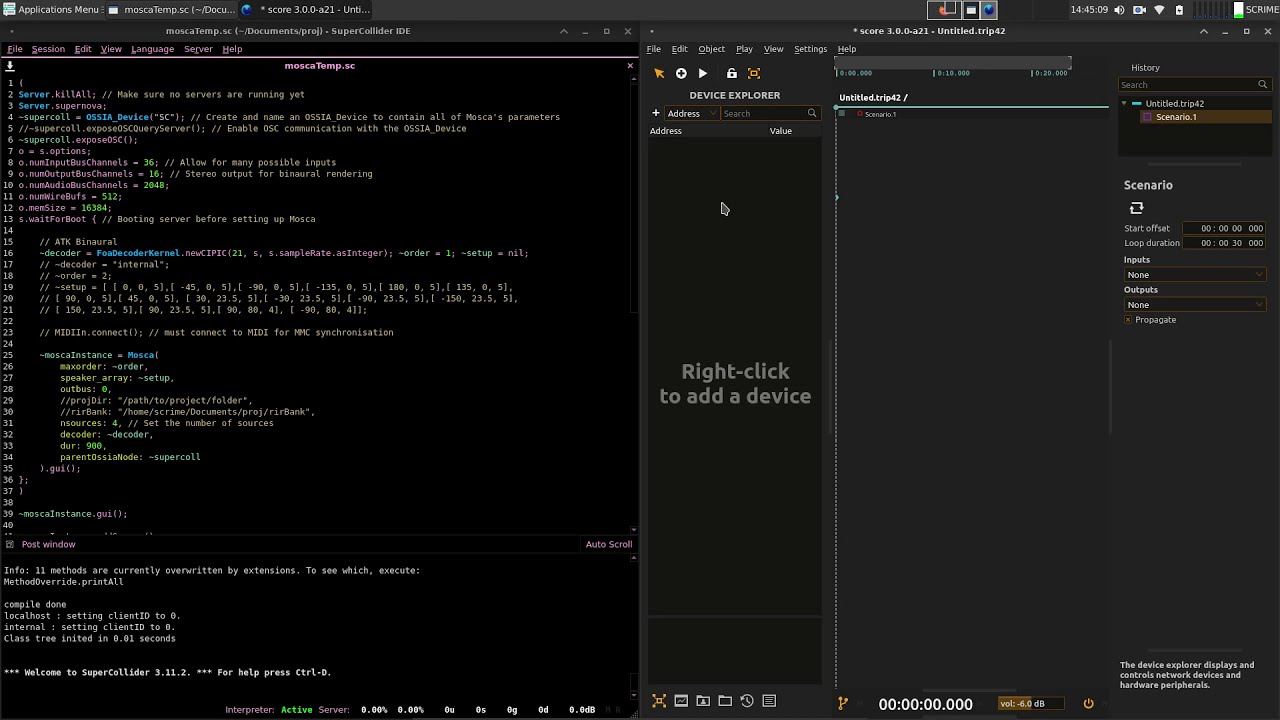Viewport: 1280px width, 720px height.
Task: Click the zoom-to-fit frame icon
Action: pos(754,73)
